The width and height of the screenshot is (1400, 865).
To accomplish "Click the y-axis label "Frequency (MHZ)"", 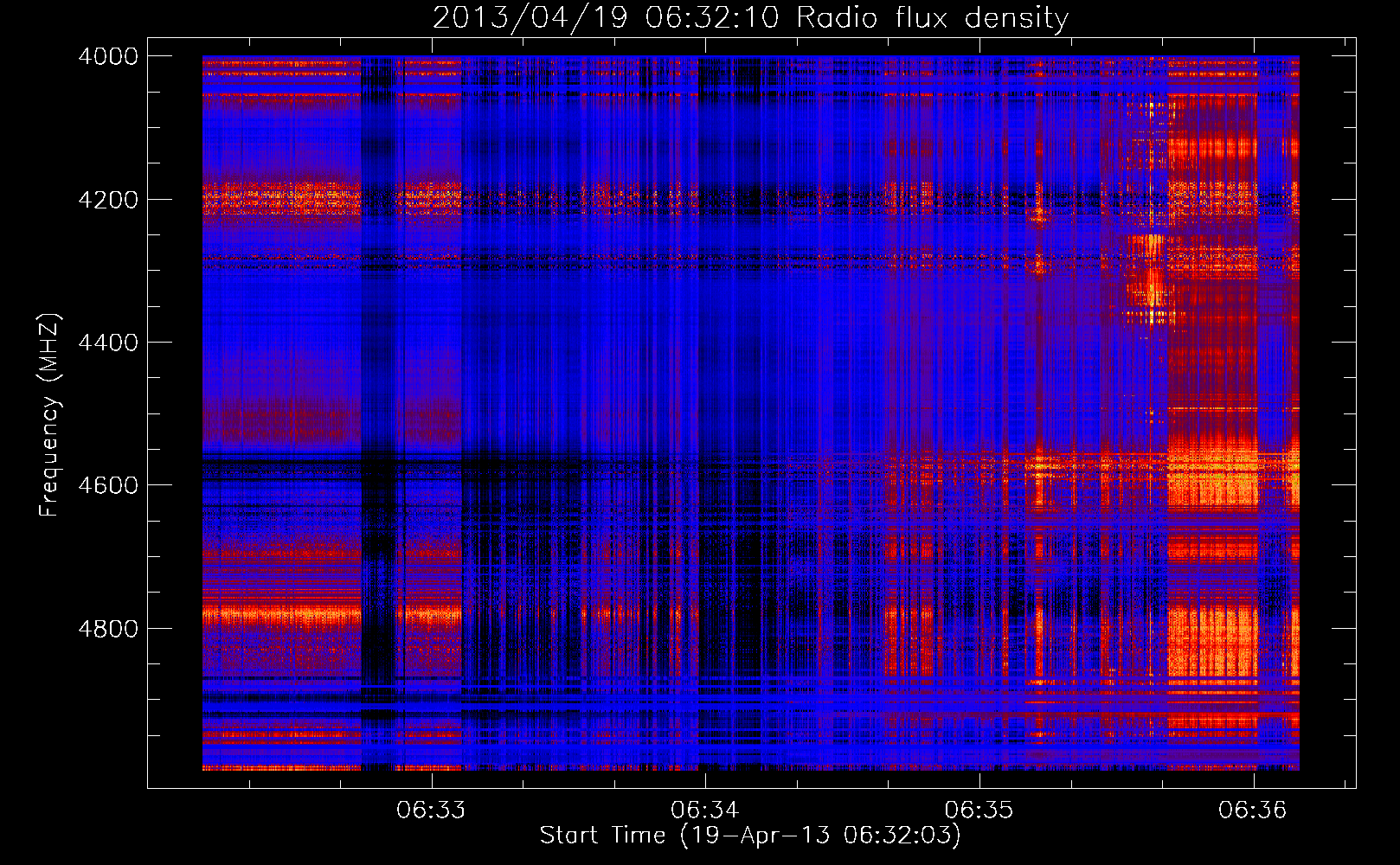I will pyautogui.click(x=50, y=415).
